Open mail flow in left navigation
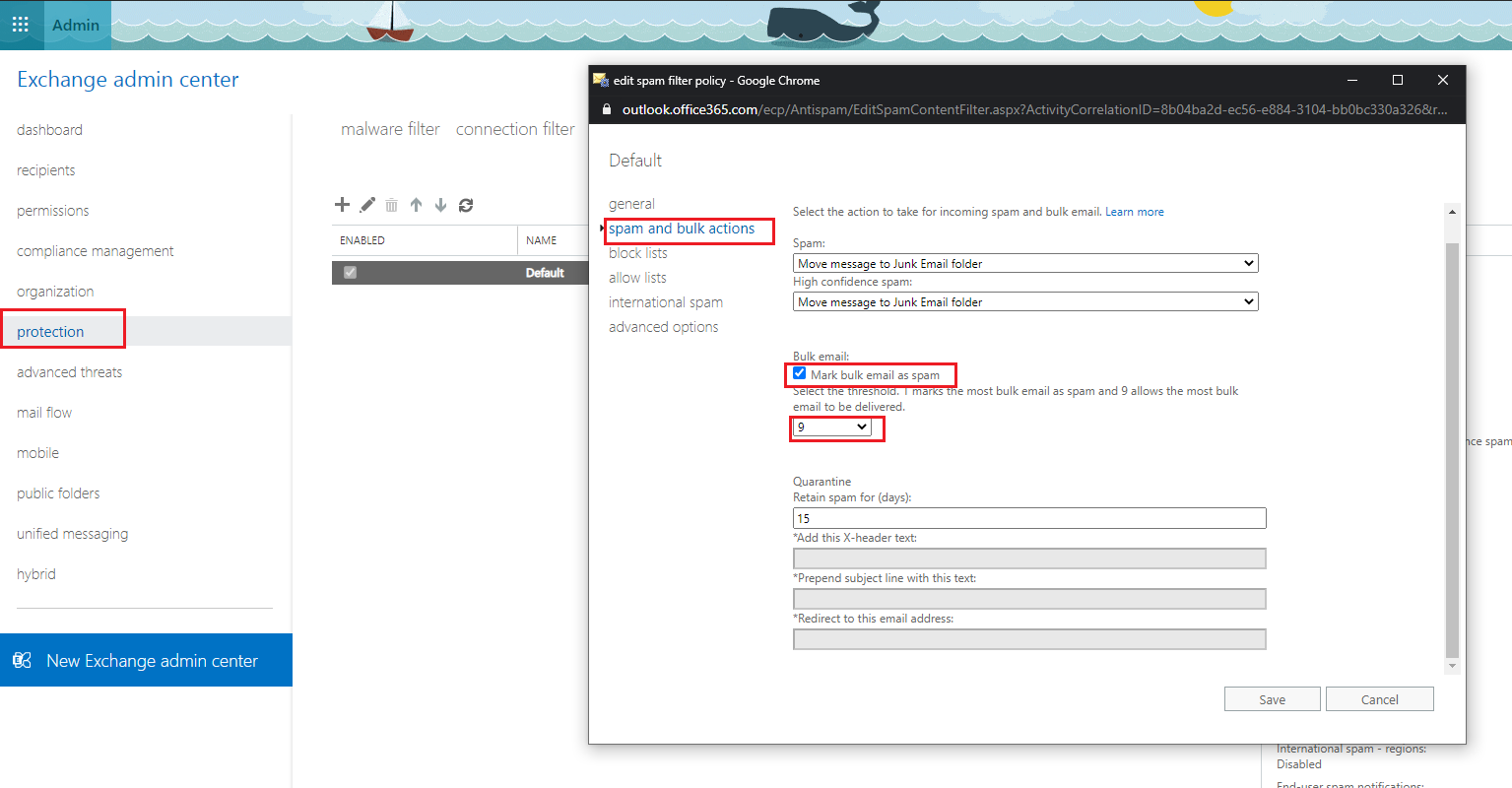This screenshot has width=1512, height=788. click(44, 413)
